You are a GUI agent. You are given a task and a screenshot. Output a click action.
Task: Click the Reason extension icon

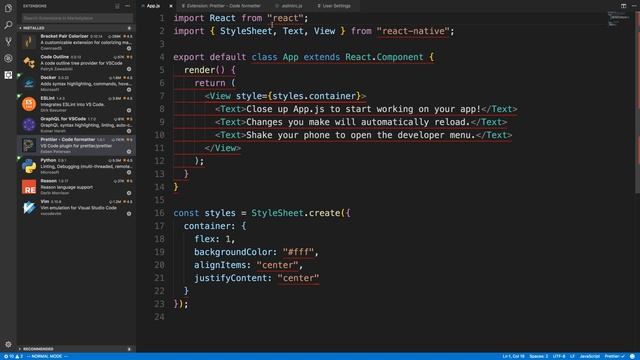click(x=29, y=187)
